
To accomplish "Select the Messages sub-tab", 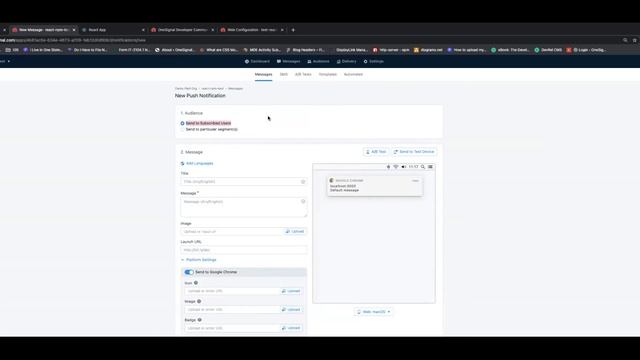I will tap(263, 74).
